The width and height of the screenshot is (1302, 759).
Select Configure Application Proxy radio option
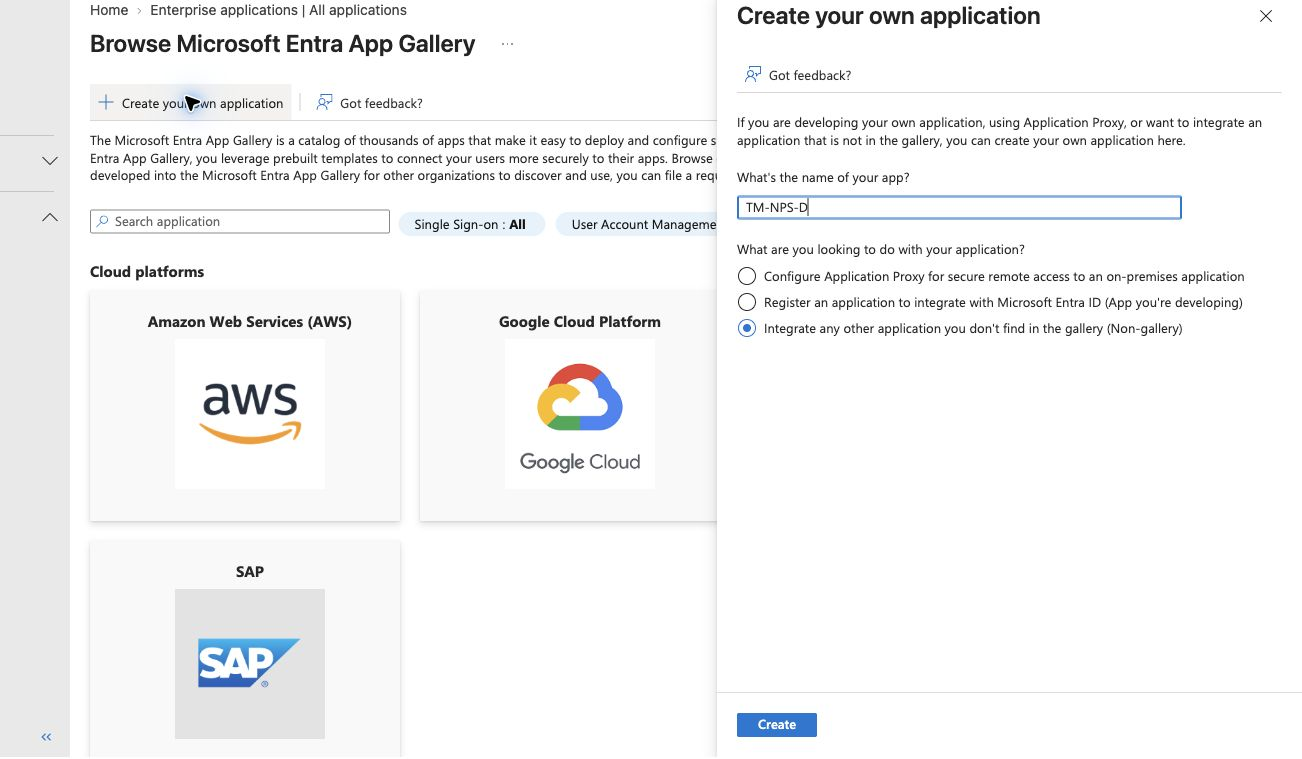pos(746,276)
